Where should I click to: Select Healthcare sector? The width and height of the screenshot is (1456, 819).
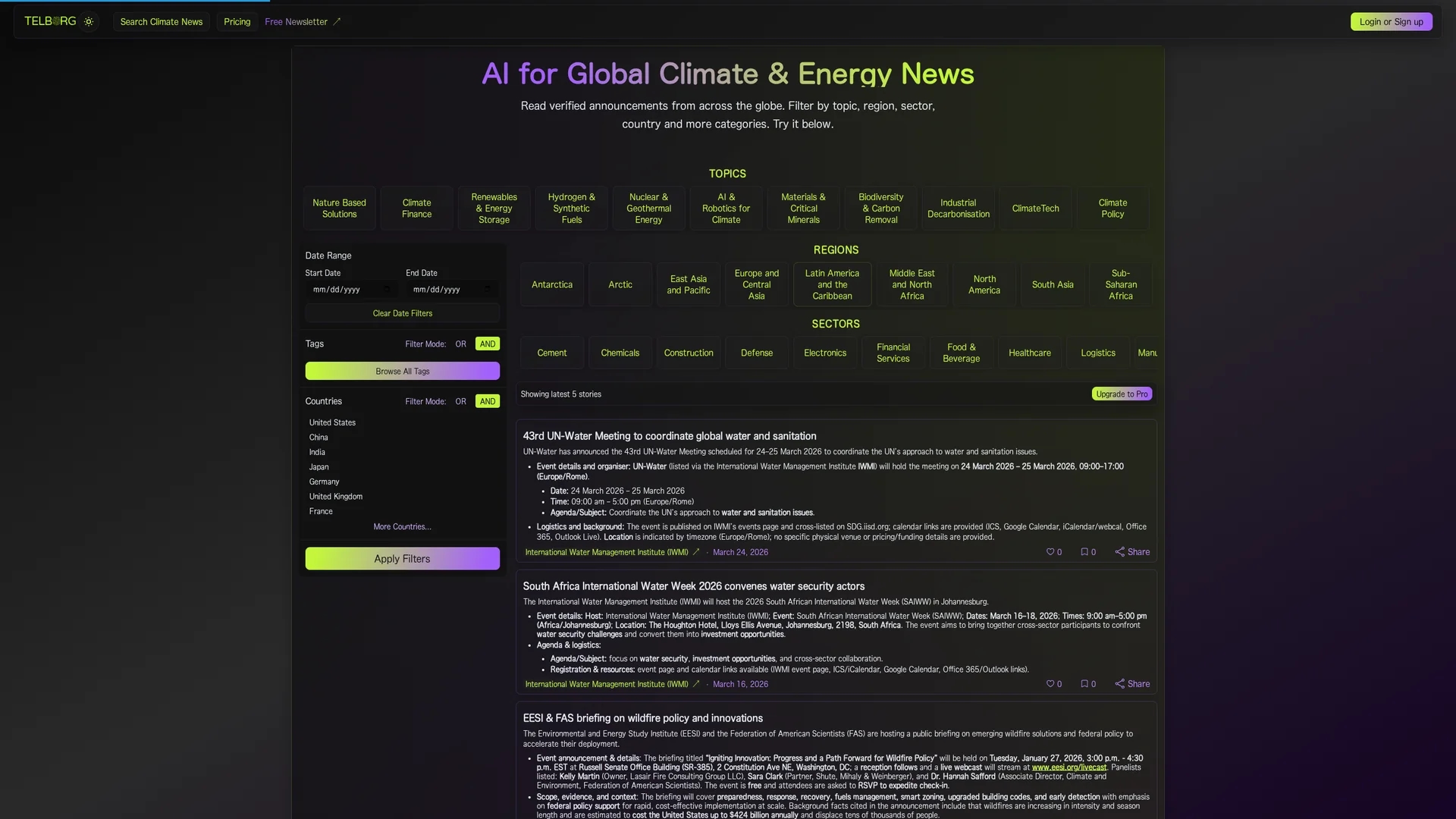tap(1030, 353)
